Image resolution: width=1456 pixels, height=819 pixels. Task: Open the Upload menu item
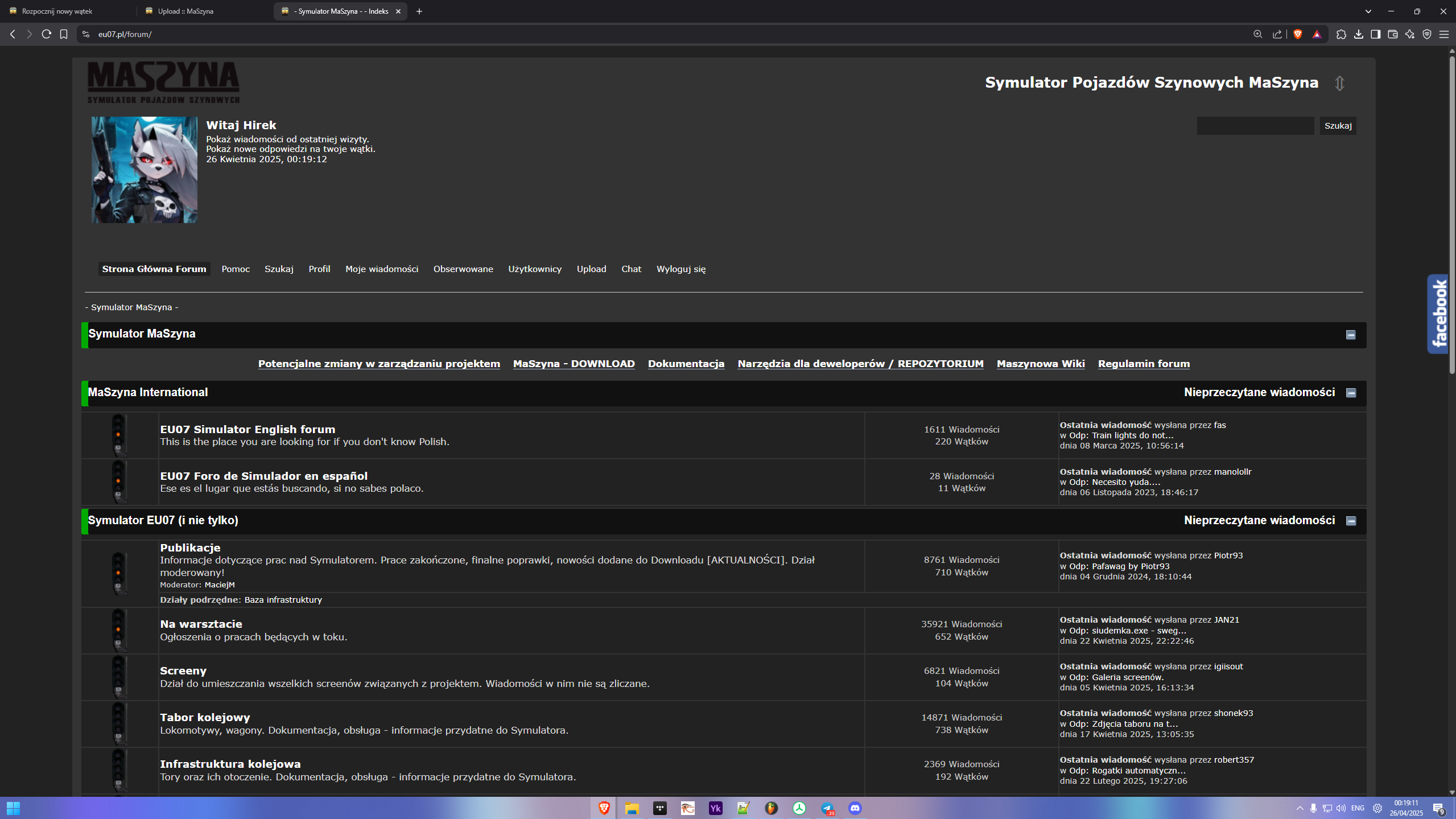pyautogui.click(x=592, y=269)
